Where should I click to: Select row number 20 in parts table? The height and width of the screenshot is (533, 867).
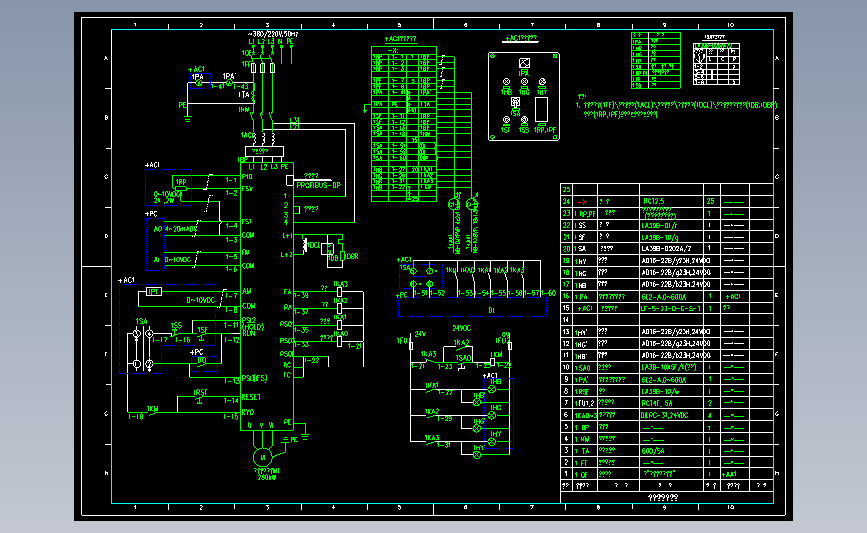(x=566, y=249)
